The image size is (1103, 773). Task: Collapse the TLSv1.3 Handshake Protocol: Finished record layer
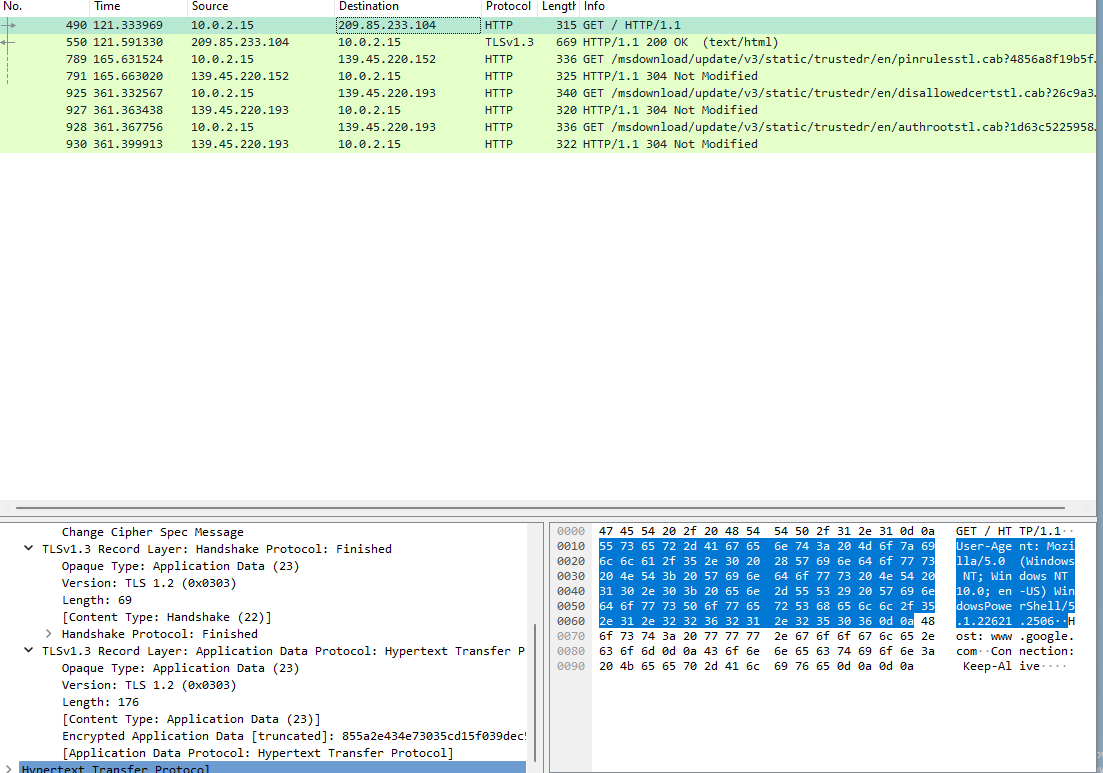(29, 549)
